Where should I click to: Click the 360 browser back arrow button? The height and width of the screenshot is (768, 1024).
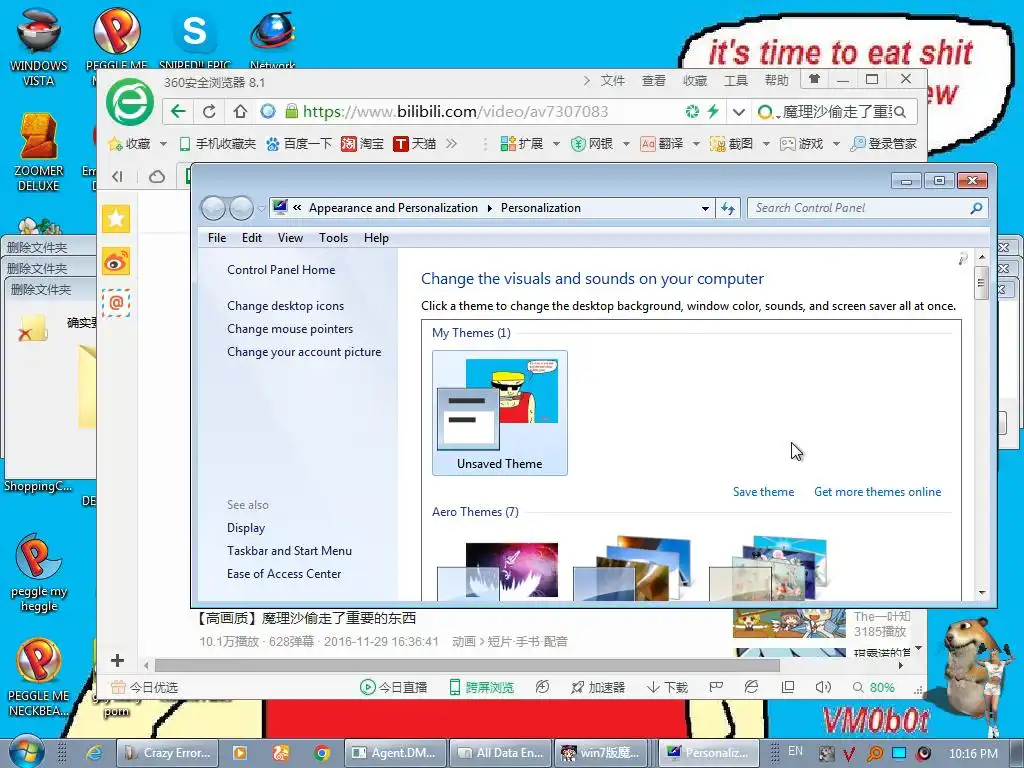click(x=178, y=112)
